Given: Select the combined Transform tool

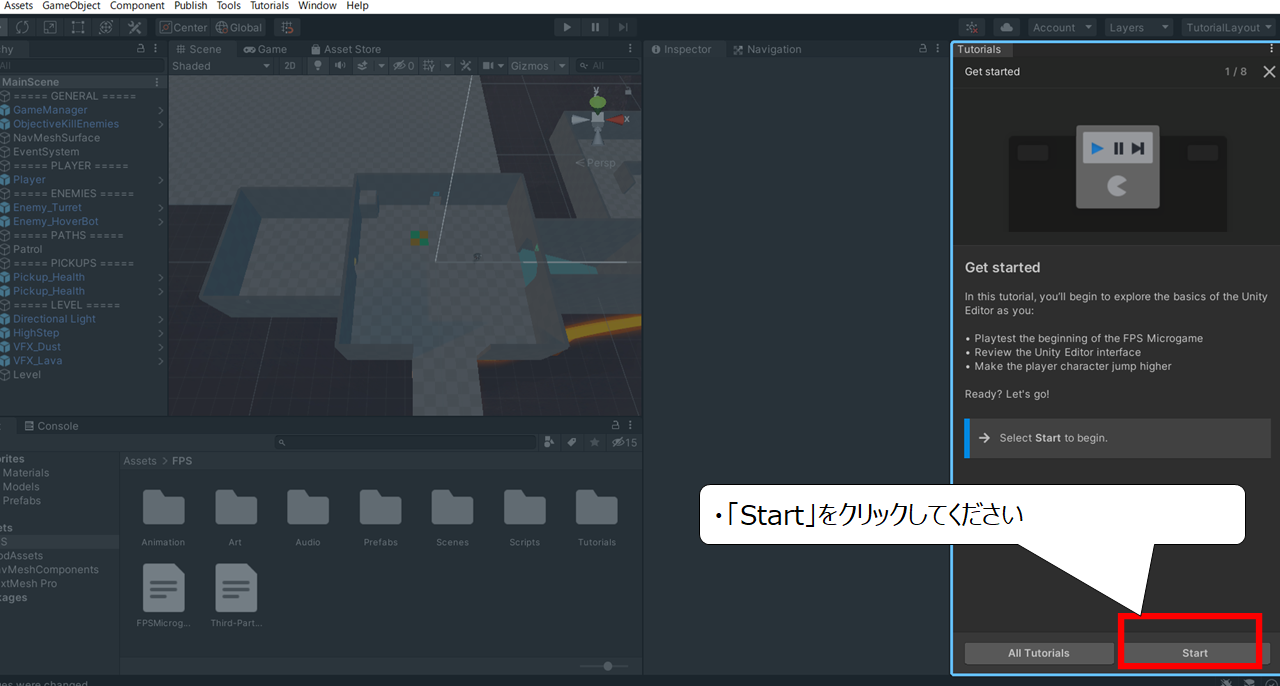Looking at the screenshot, I should [x=107, y=27].
